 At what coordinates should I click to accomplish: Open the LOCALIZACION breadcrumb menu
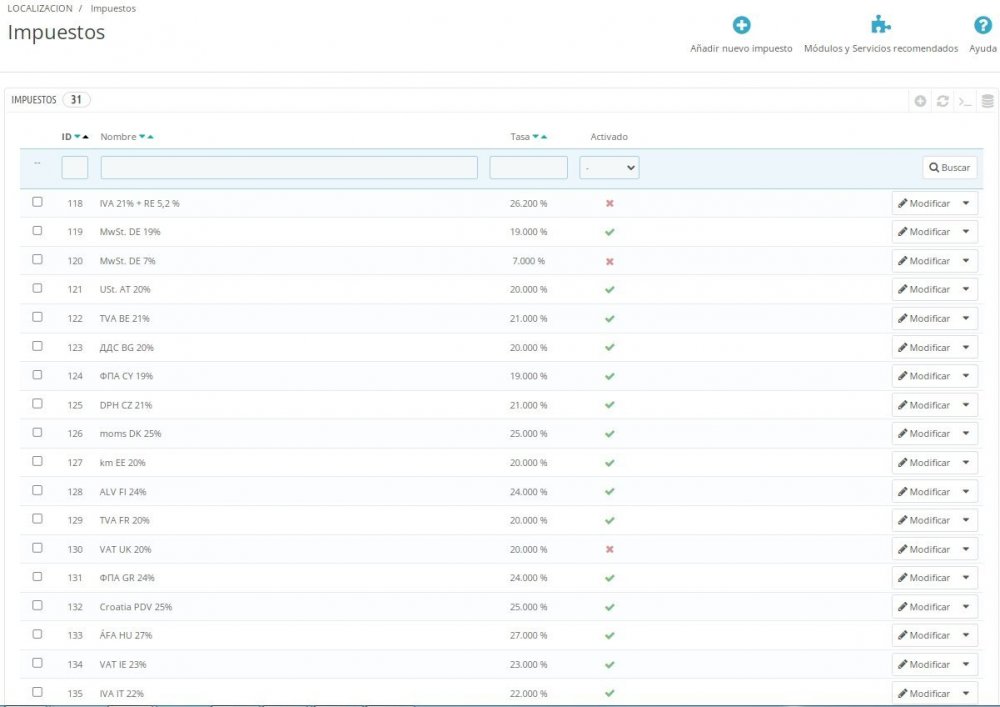40,8
